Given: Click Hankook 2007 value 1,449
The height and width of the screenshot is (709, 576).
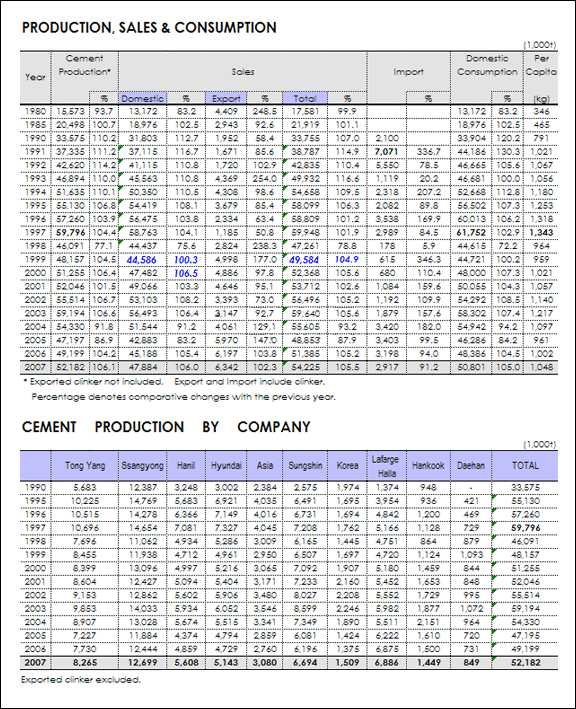Looking at the screenshot, I should 428,662.
